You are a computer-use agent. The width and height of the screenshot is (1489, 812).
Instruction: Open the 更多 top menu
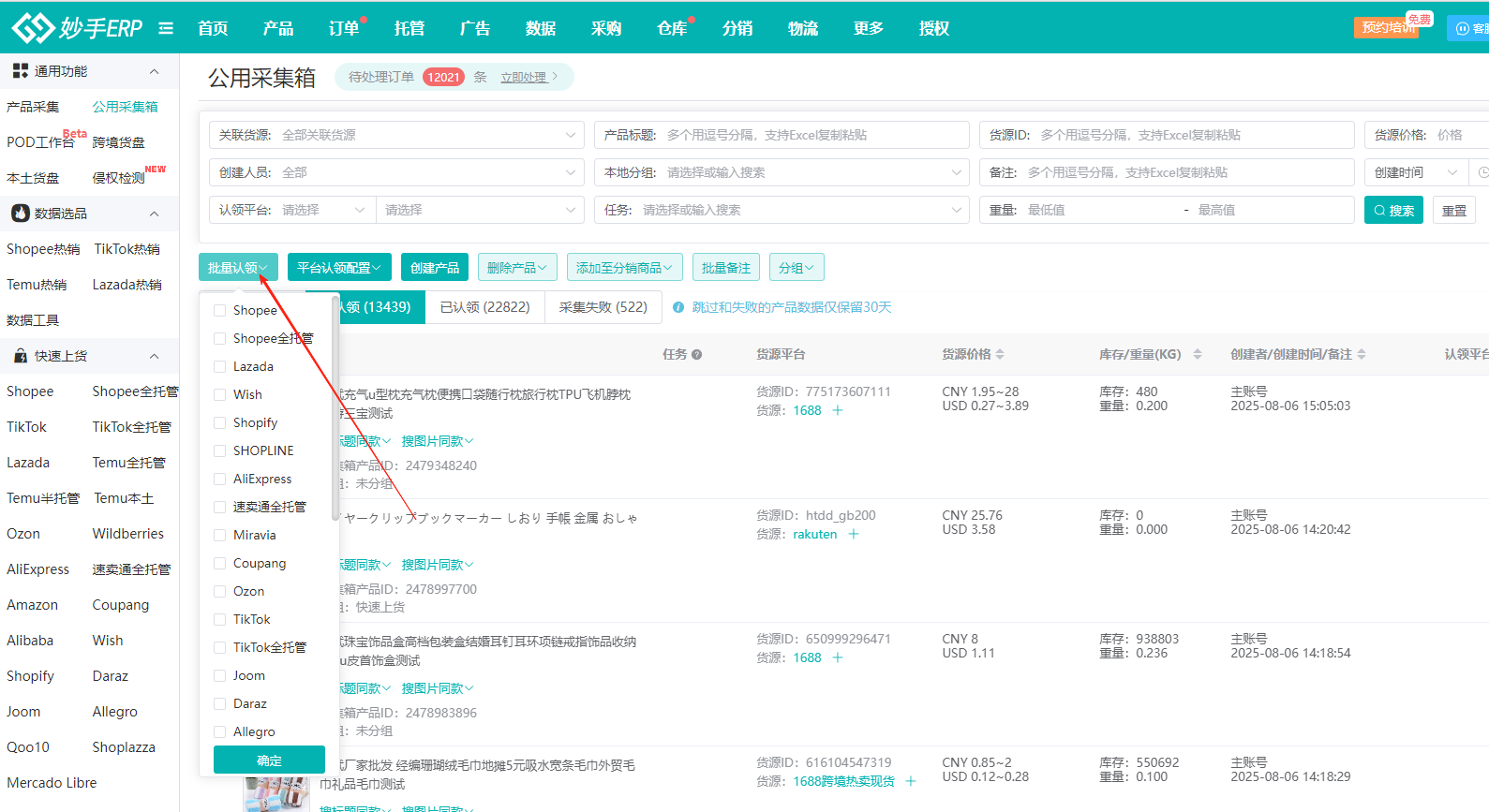[x=869, y=28]
